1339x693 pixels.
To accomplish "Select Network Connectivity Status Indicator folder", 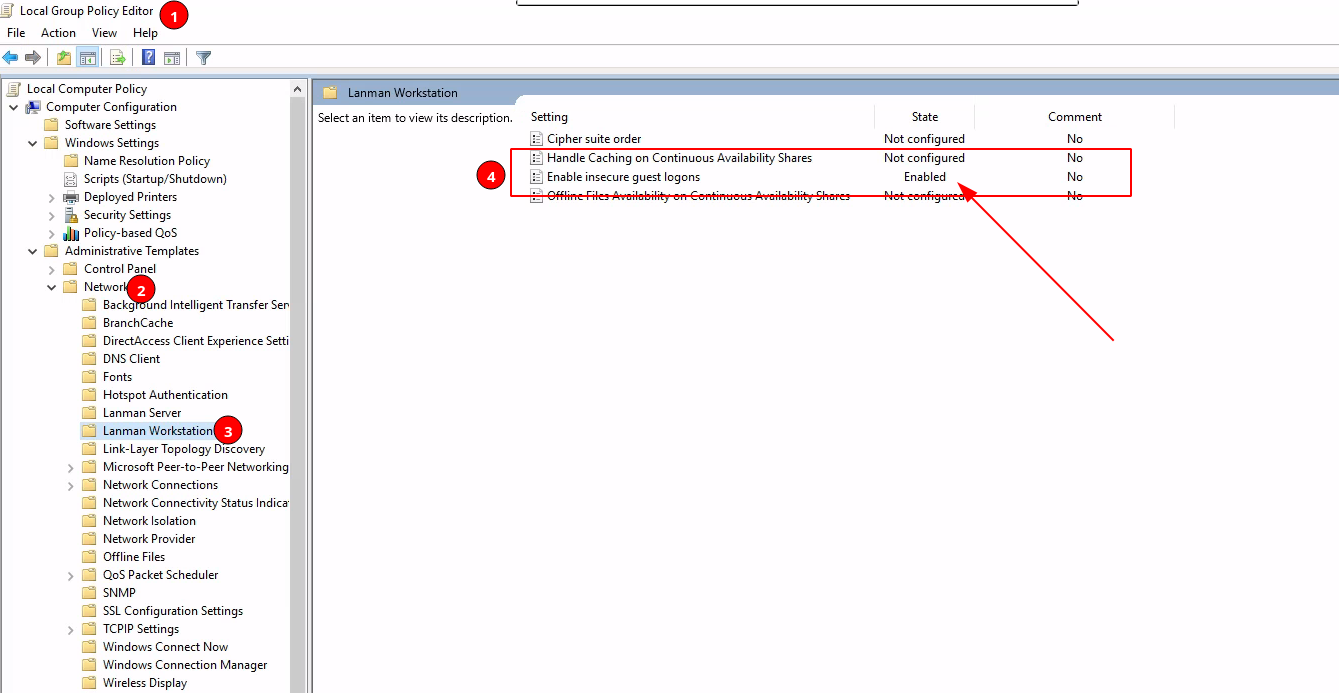I will point(196,503).
